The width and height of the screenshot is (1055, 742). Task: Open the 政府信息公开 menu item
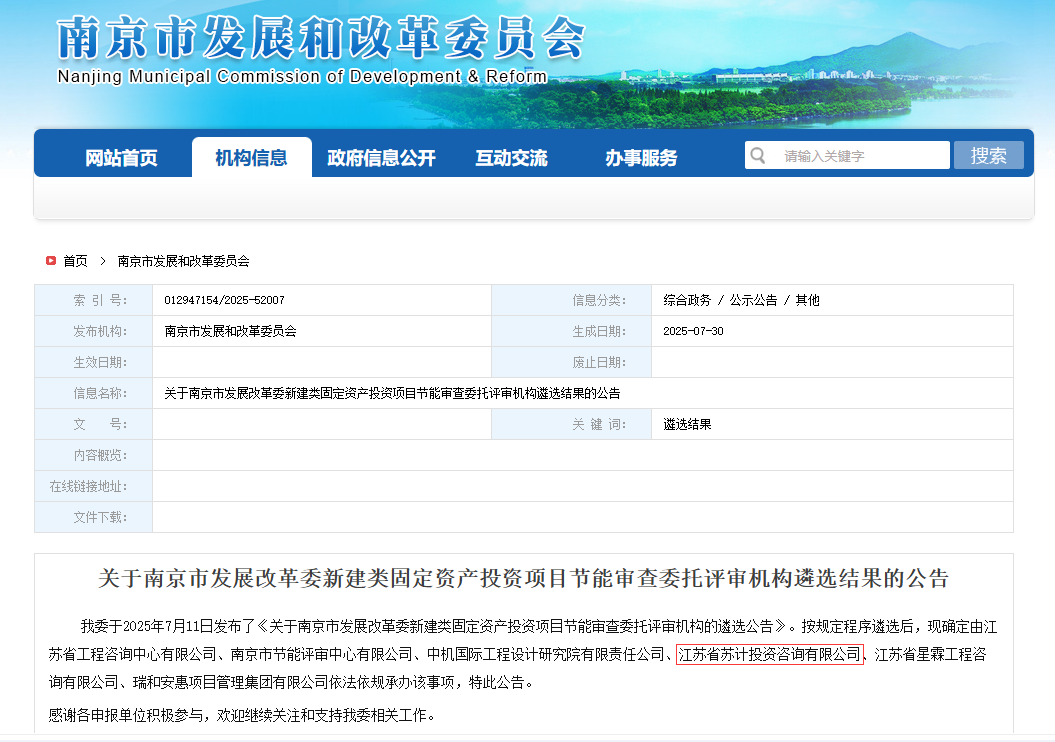tap(381, 158)
